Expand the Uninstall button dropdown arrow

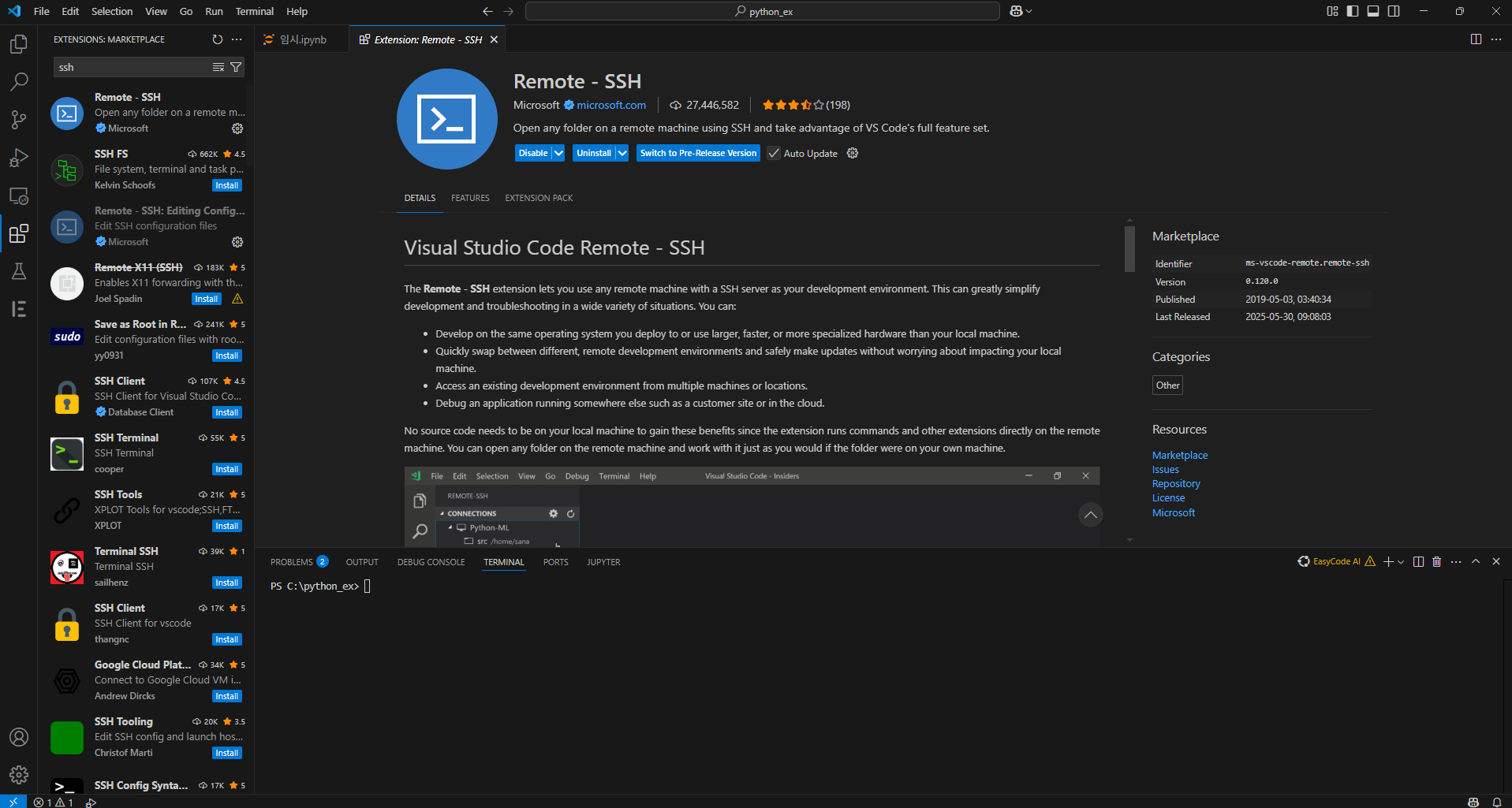tap(622, 153)
